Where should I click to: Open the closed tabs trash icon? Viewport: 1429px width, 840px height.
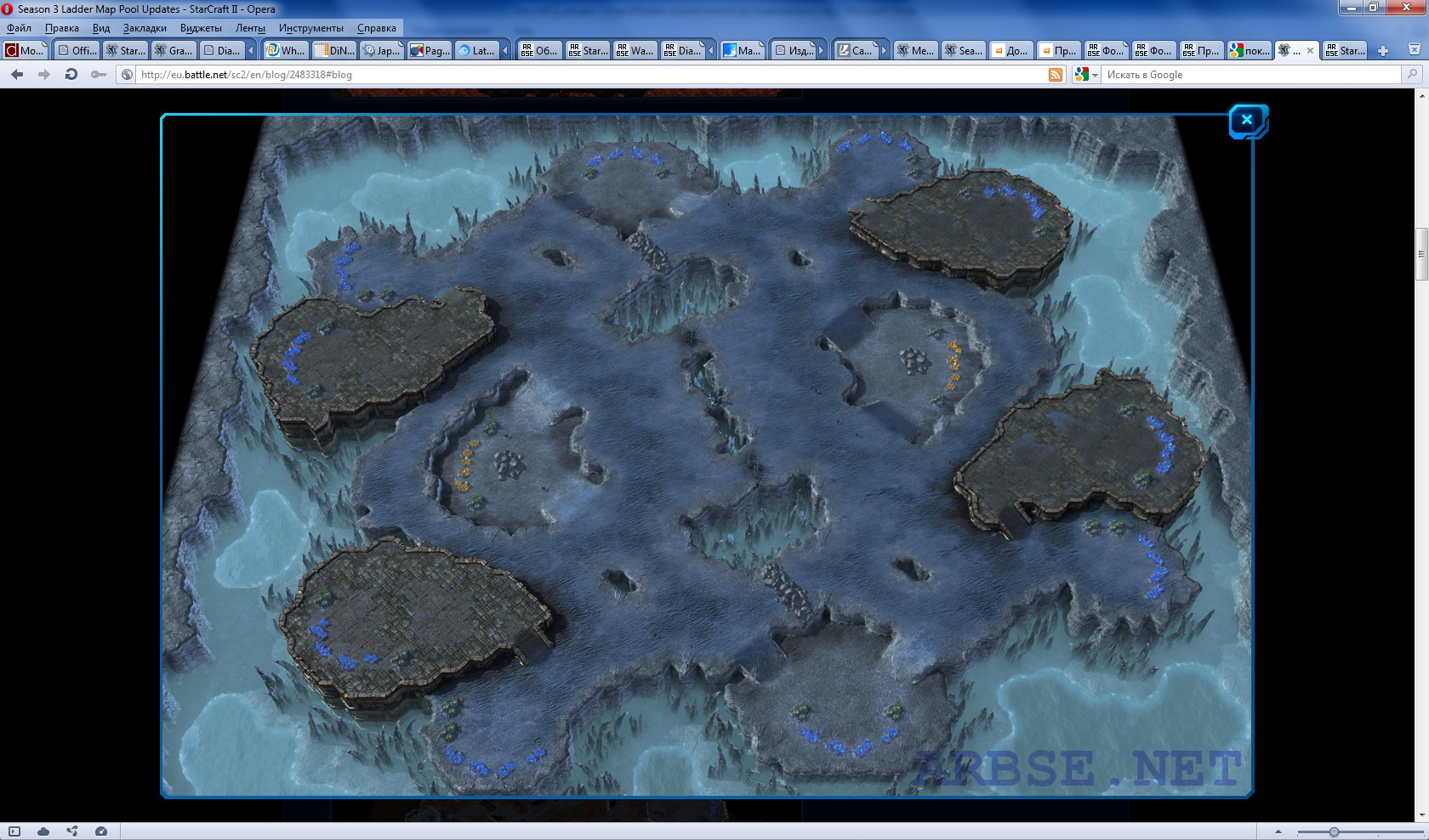tap(1413, 51)
